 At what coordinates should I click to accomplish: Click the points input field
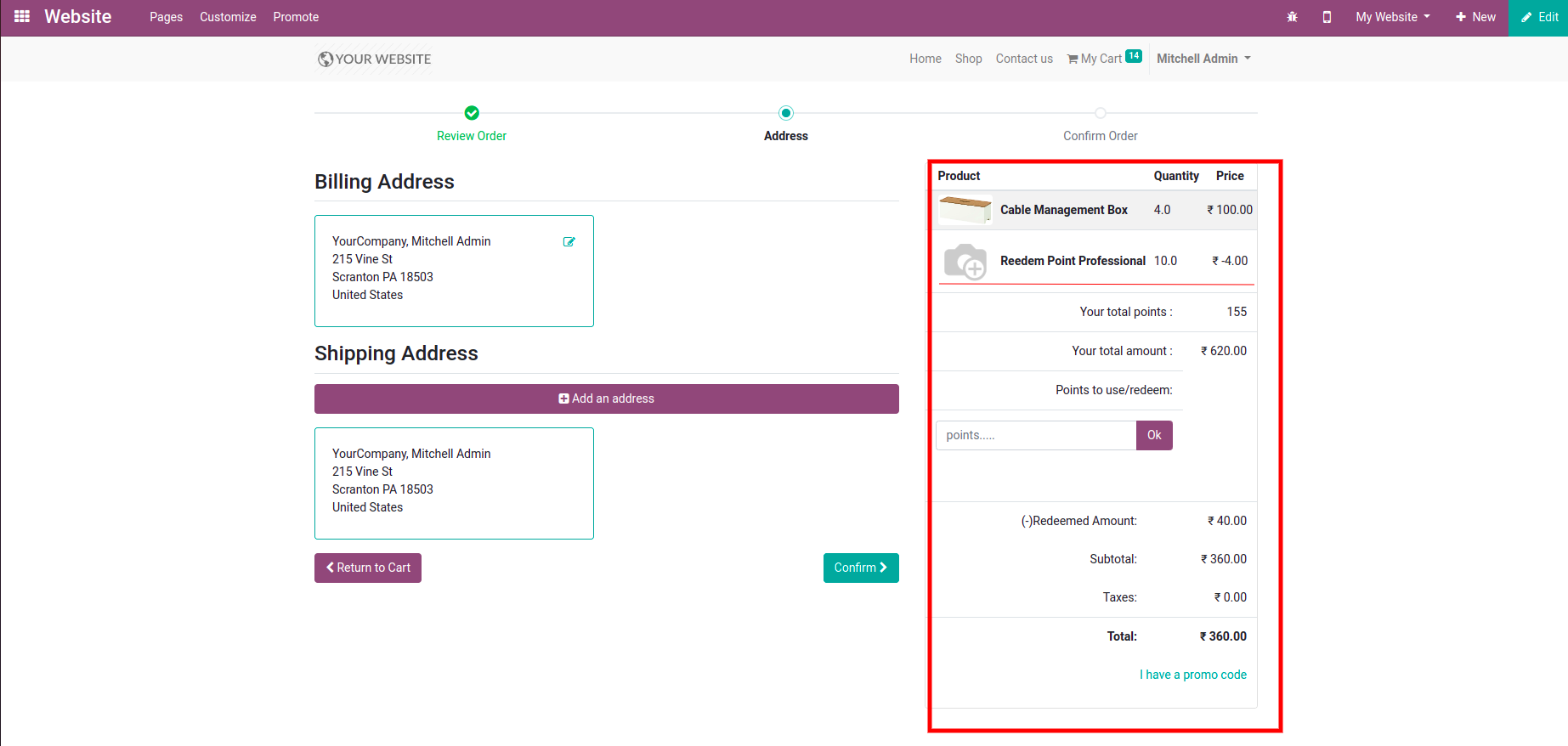[1035, 435]
